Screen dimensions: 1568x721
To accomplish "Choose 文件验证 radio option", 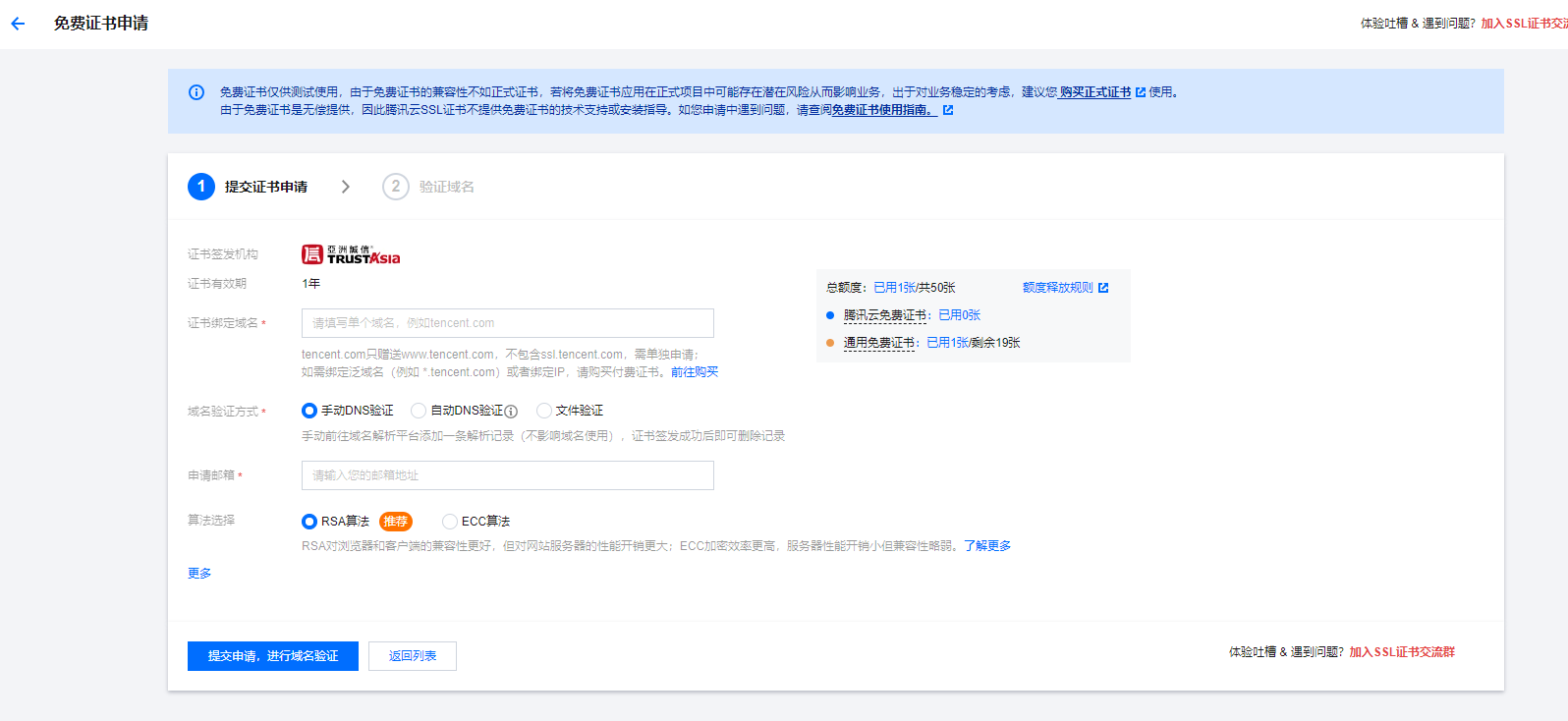I will click(544, 411).
